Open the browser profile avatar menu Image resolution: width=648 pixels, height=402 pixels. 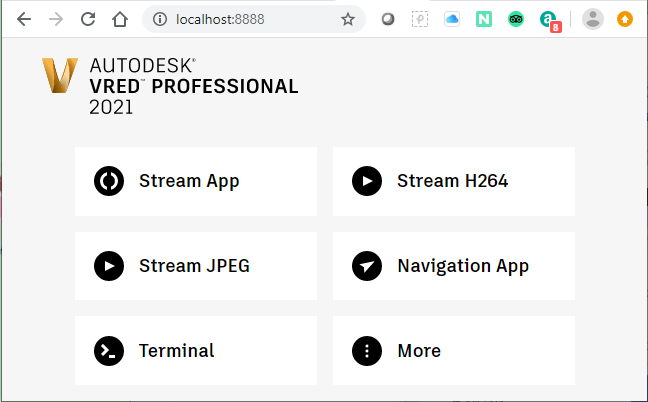click(593, 19)
